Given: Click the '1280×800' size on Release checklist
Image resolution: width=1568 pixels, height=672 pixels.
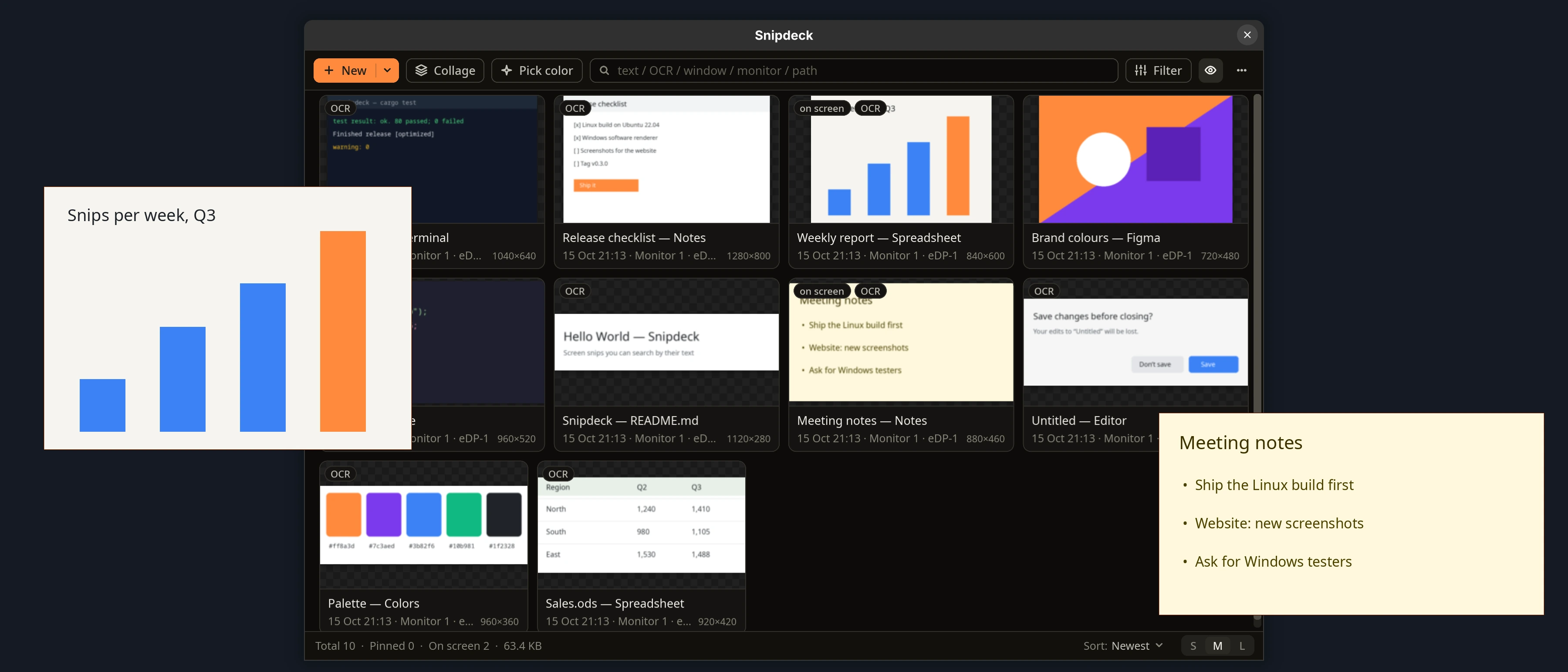Looking at the screenshot, I should [x=748, y=256].
